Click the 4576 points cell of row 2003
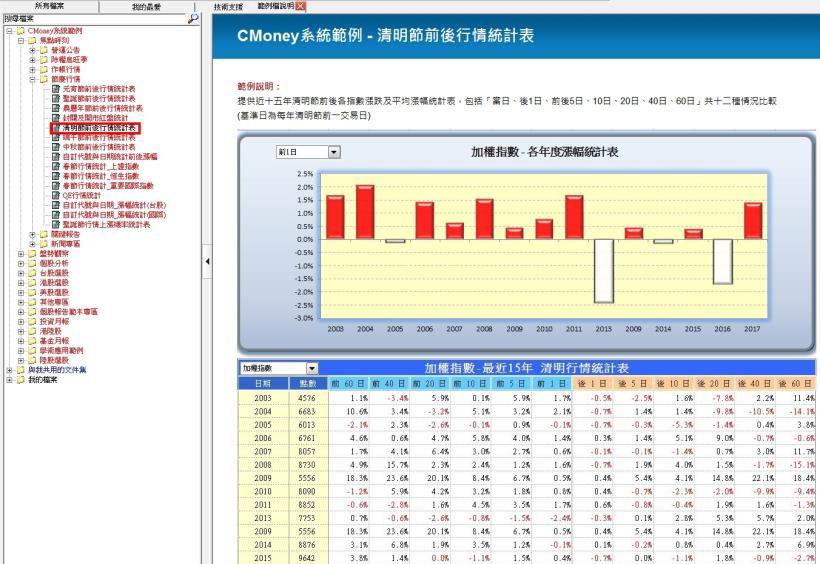820x564 pixels. pos(308,398)
